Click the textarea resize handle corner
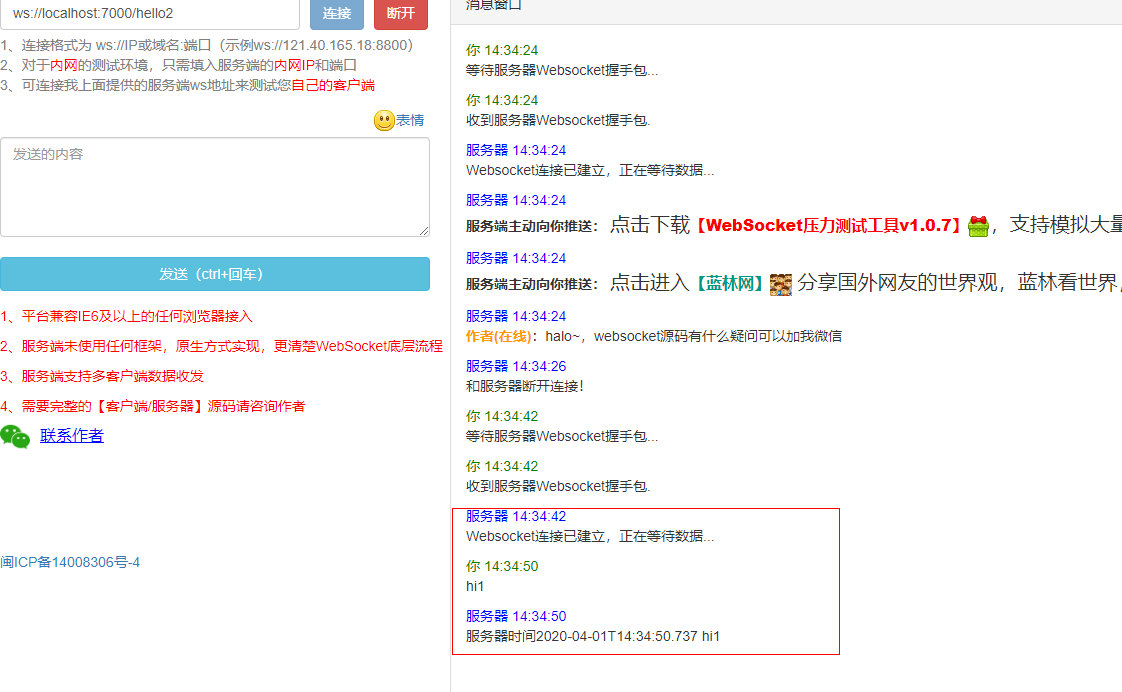The height and width of the screenshot is (692, 1122). point(426,230)
